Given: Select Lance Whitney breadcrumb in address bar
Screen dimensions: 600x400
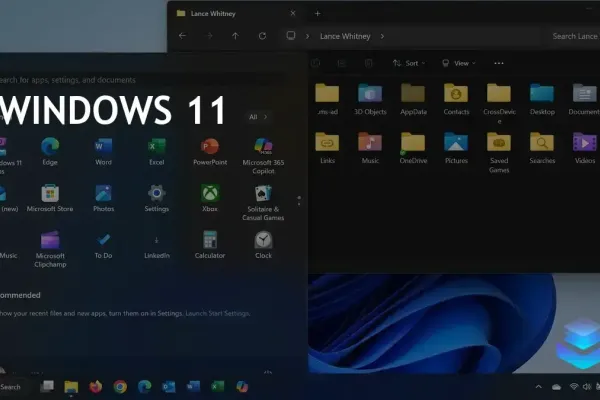Looking at the screenshot, I should [345, 36].
